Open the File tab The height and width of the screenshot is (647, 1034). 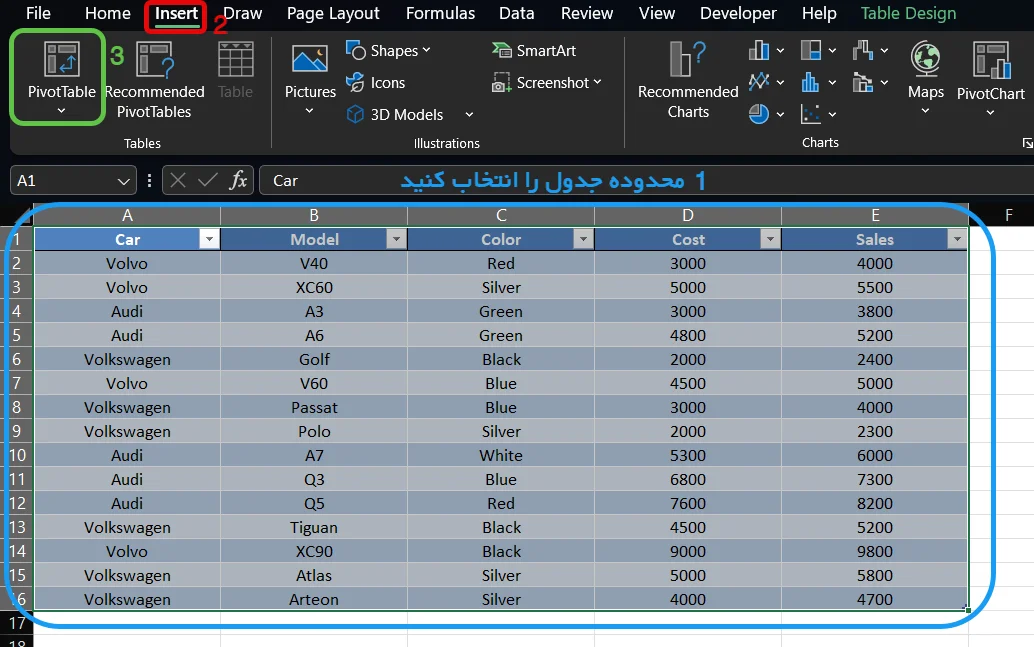tap(38, 13)
